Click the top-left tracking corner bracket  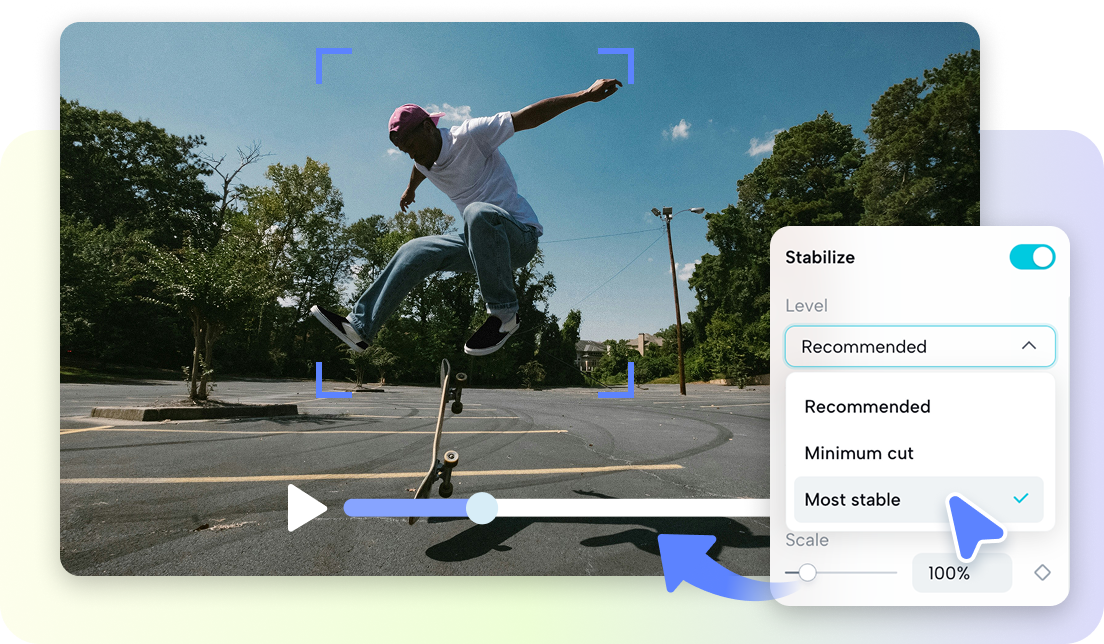334,63
